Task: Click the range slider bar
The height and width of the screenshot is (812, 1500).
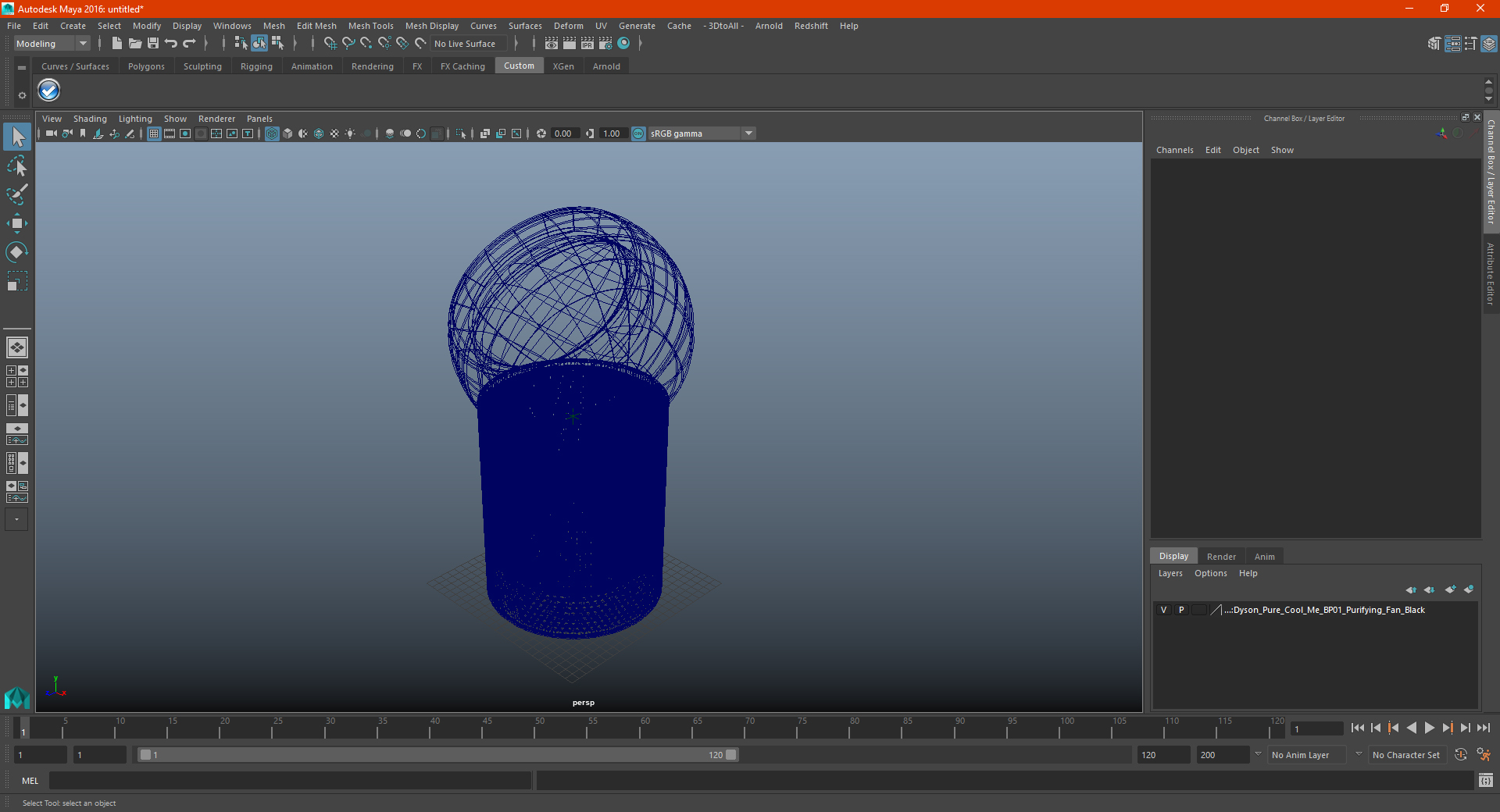Action: coord(437,755)
